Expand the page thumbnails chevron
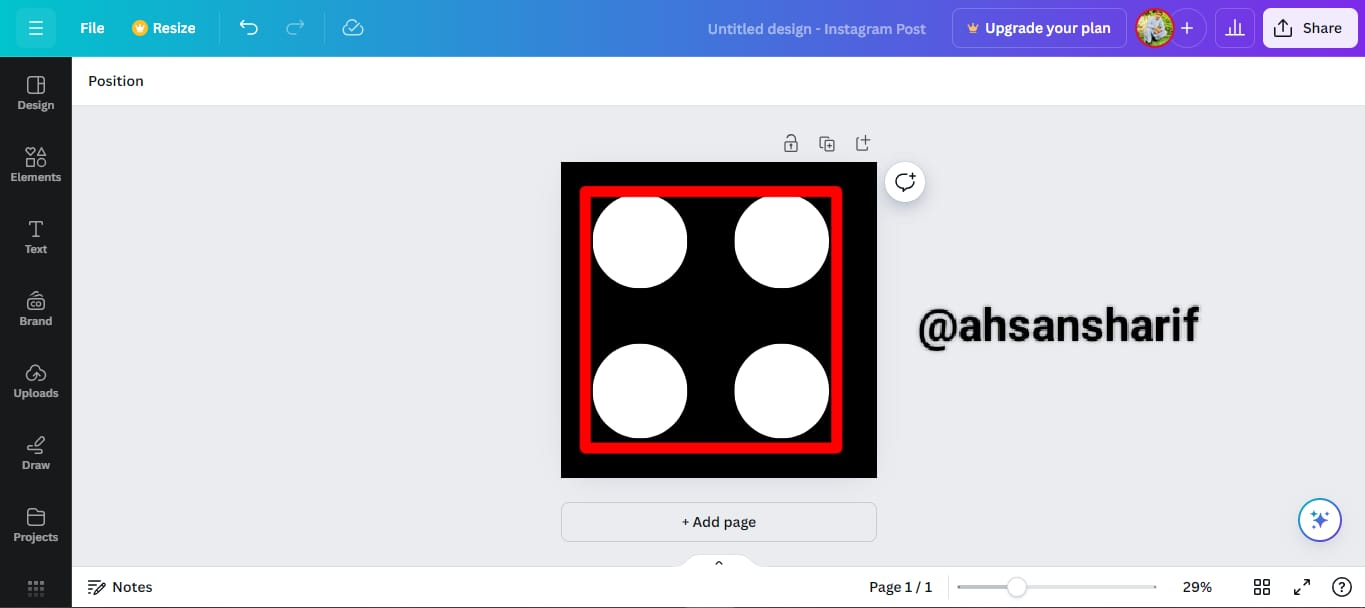The height and width of the screenshot is (608, 1365). (718, 563)
